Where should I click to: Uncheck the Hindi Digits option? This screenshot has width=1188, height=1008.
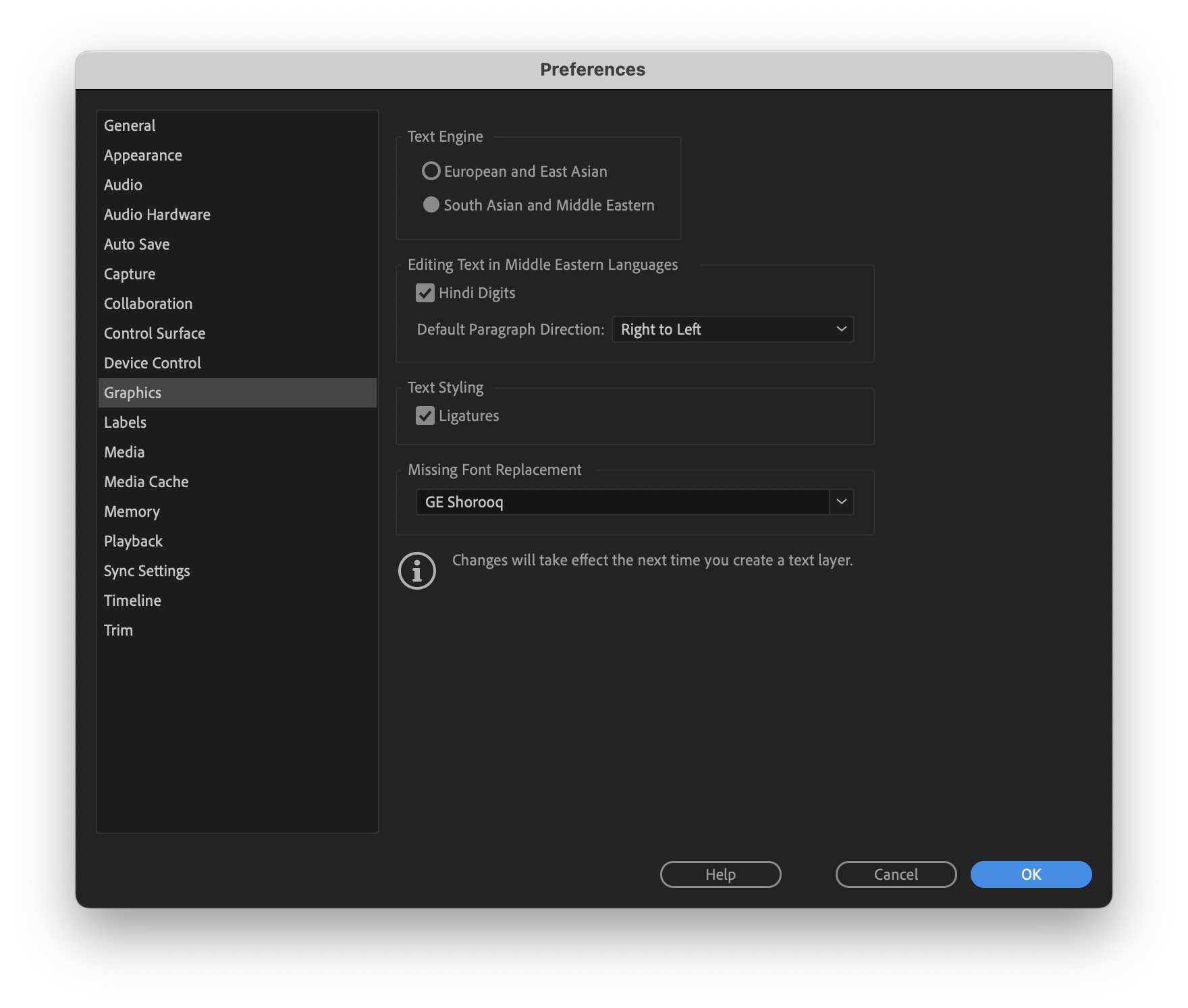(425, 293)
